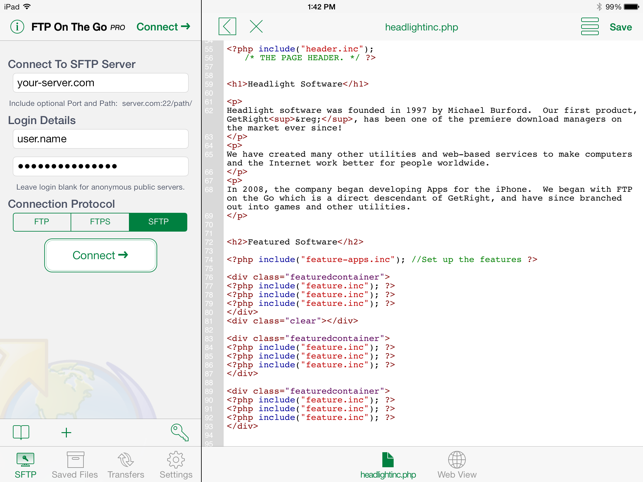This screenshot has width=643, height=482.
Task: Tap the 1:42 PM clock
Action: tap(322, 7)
